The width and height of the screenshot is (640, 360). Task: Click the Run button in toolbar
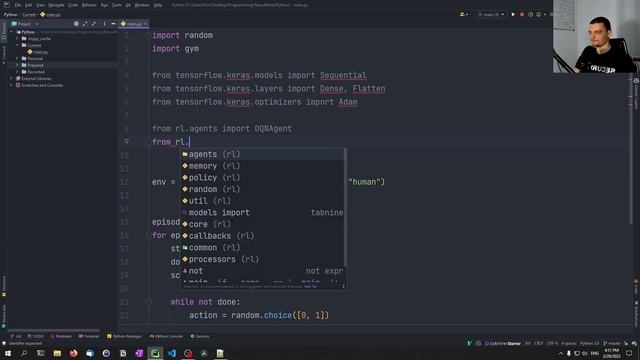tap(513, 14)
